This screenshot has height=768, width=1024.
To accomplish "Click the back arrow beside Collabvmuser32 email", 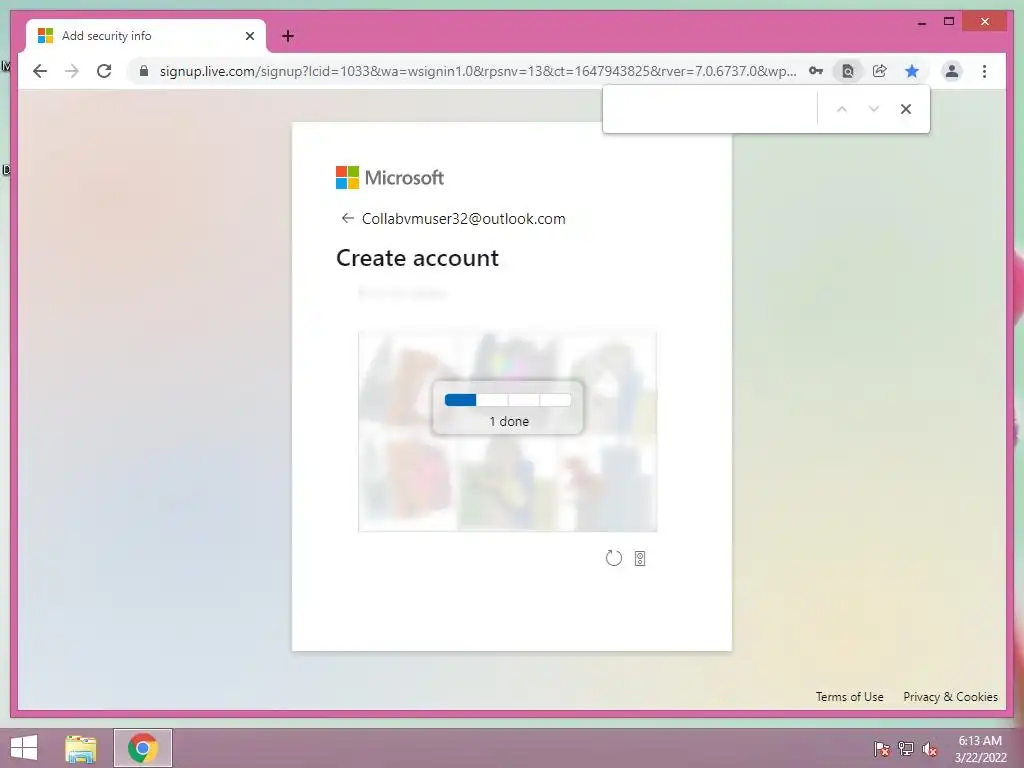I will (x=347, y=218).
